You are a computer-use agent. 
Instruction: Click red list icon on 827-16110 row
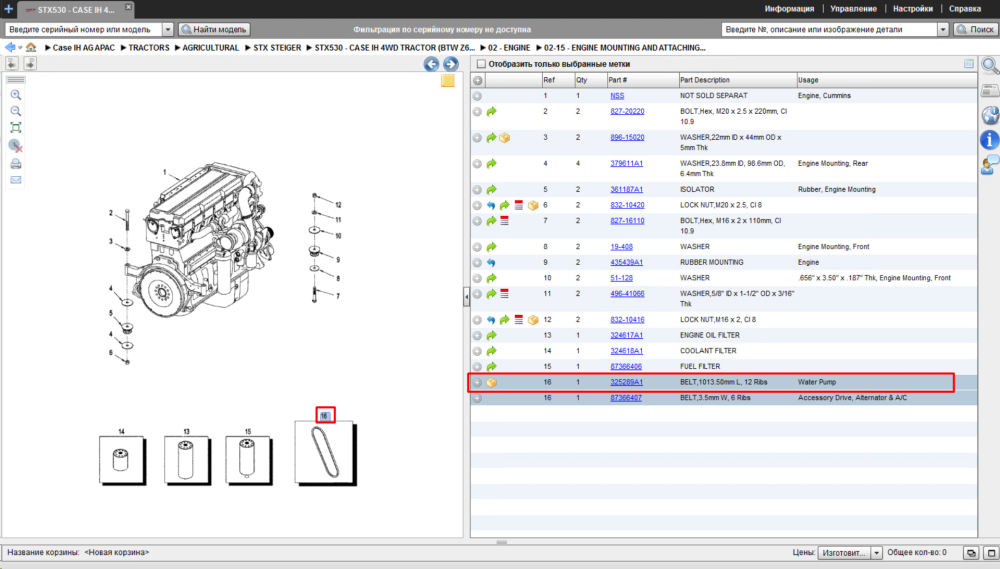(x=504, y=221)
